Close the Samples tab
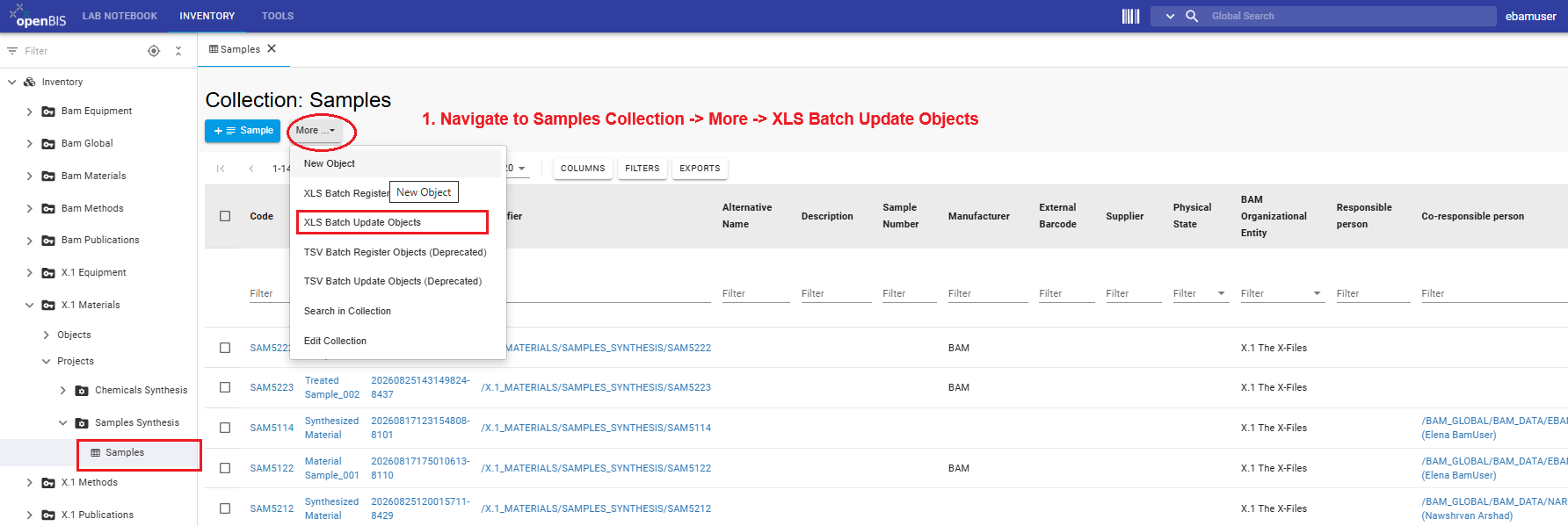The image size is (1568, 526). coord(272,48)
